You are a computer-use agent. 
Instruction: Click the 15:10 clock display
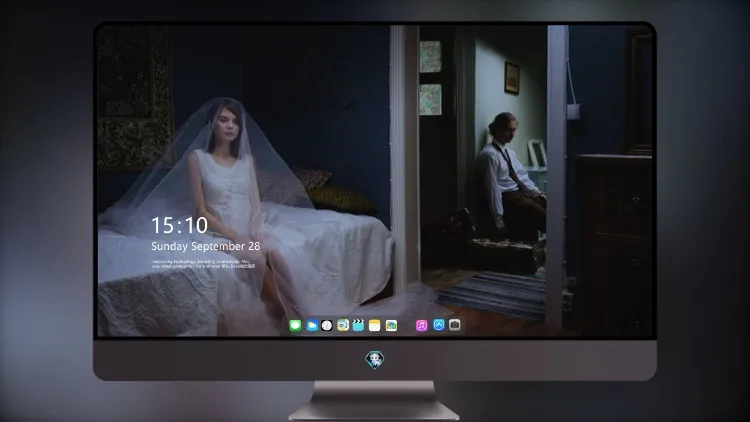click(x=179, y=225)
